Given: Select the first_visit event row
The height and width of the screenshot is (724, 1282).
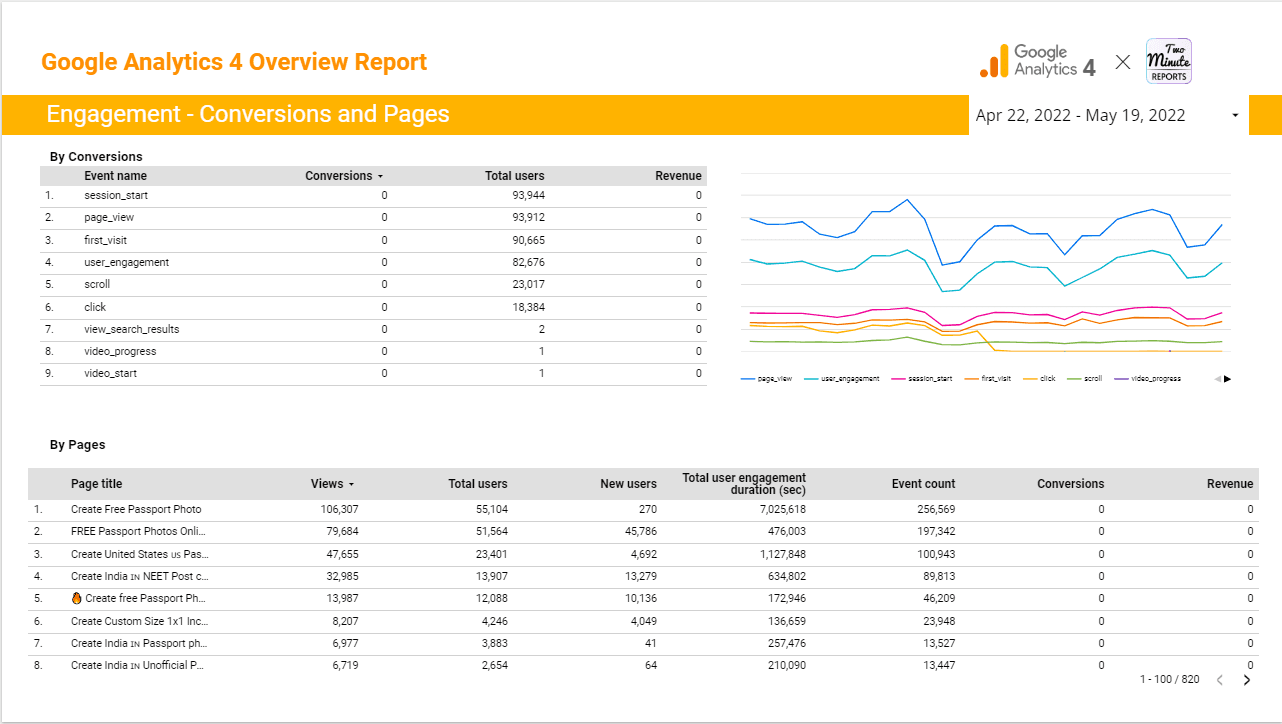Looking at the screenshot, I should pyautogui.click(x=373, y=241).
